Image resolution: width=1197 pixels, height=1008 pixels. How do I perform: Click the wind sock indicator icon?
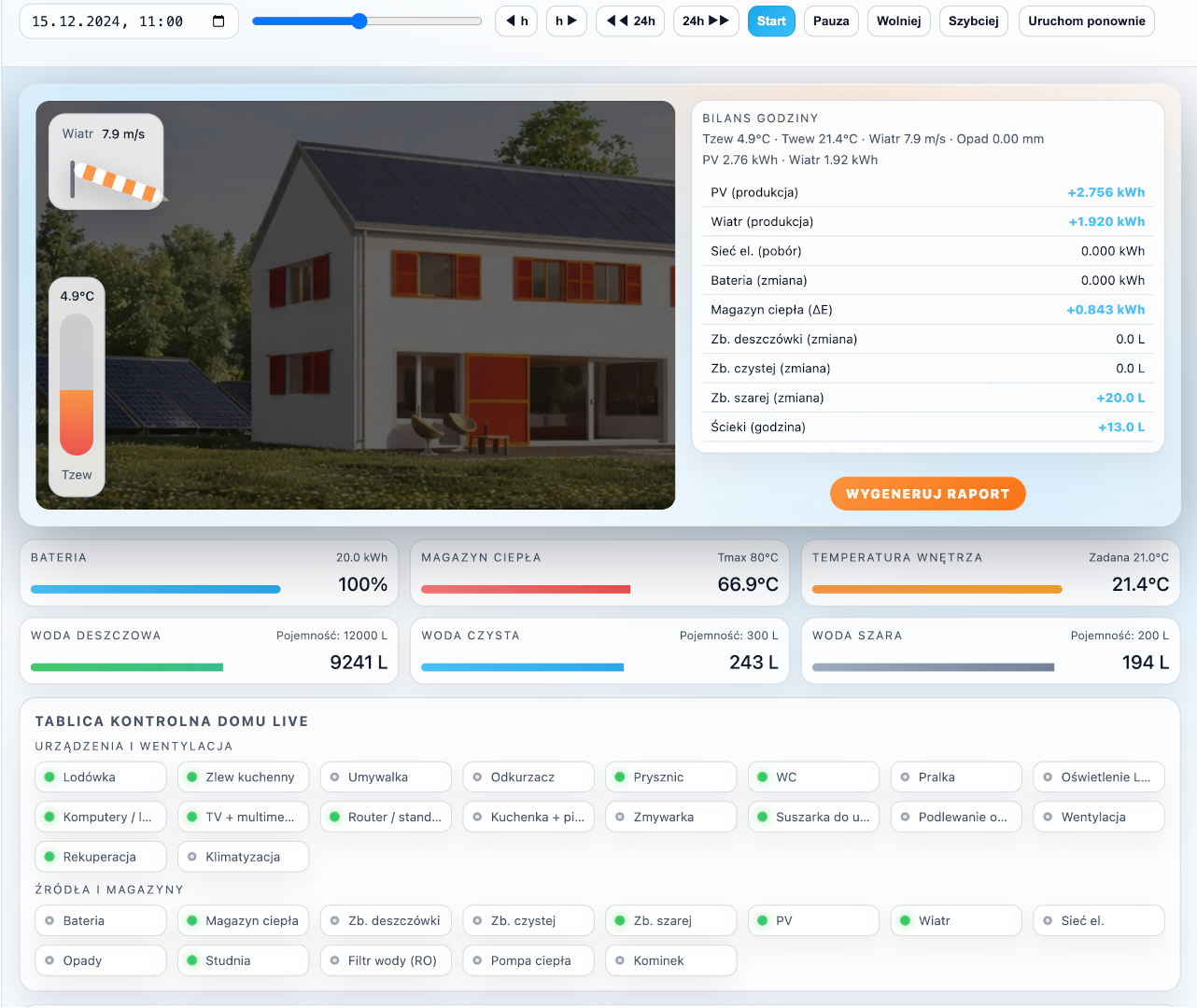click(x=116, y=181)
